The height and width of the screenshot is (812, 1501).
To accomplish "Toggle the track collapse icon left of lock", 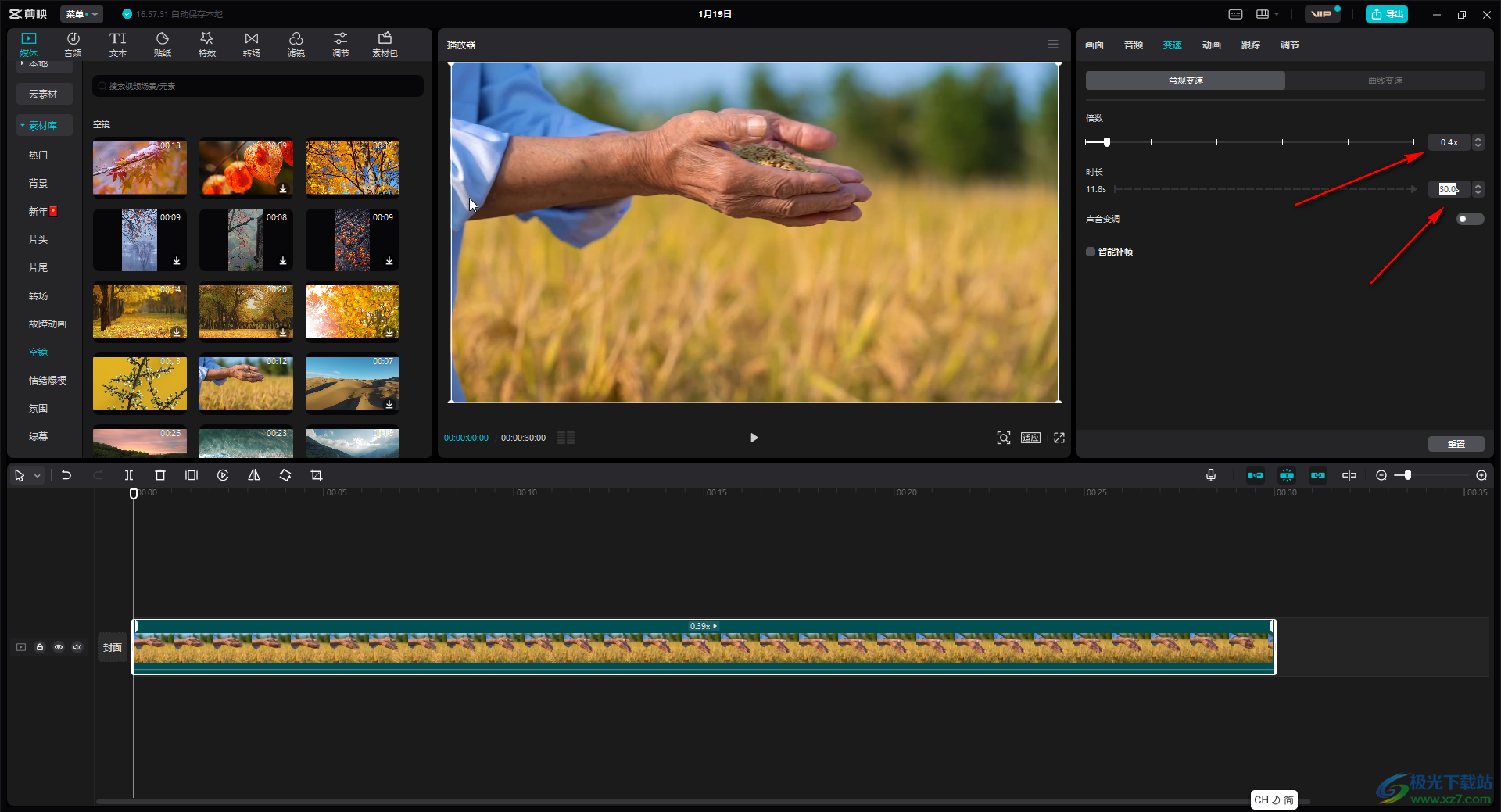I will (21, 647).
